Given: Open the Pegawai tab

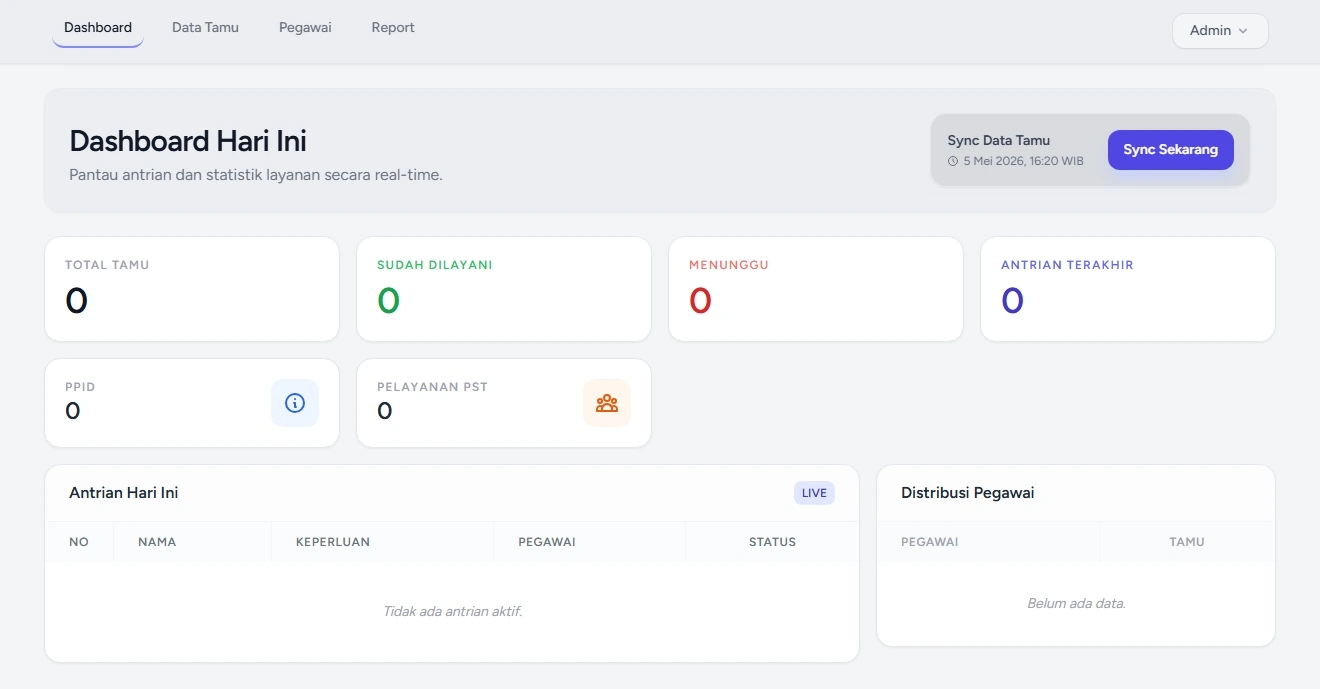Looking at the screenshot, I should click(x=305, y=28).
